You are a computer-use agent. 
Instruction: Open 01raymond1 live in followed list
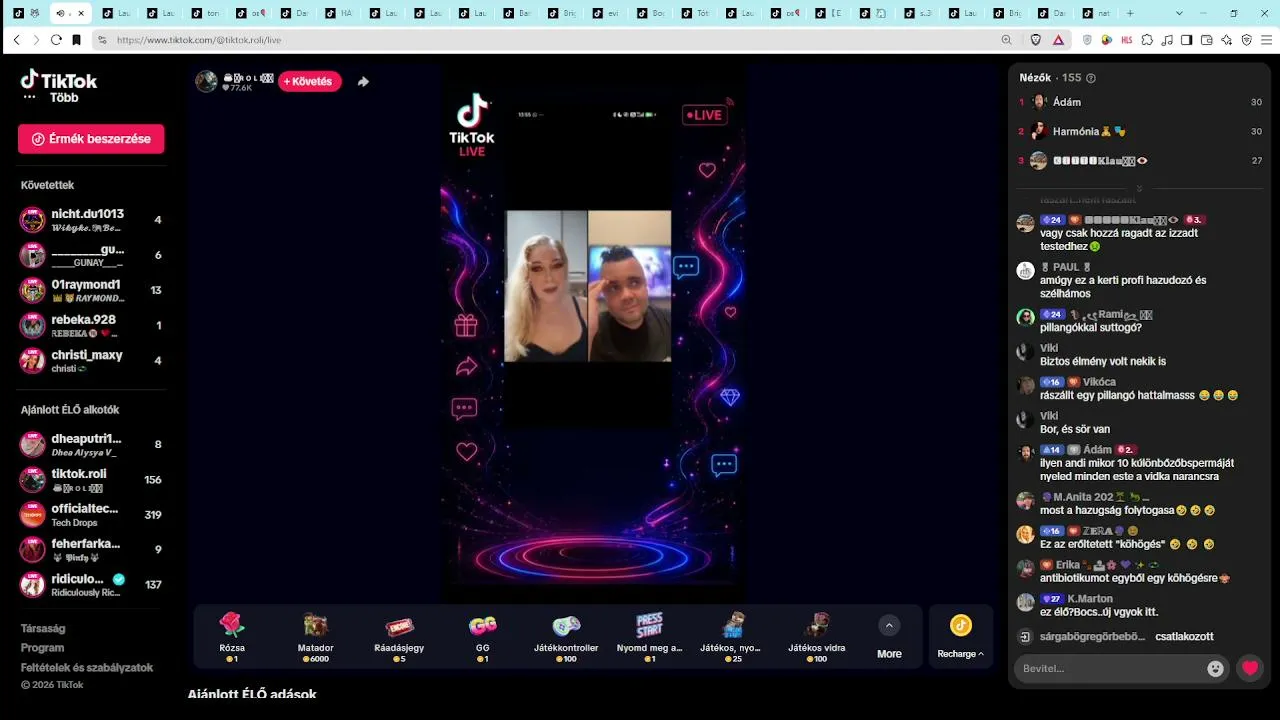click(91, 290)
